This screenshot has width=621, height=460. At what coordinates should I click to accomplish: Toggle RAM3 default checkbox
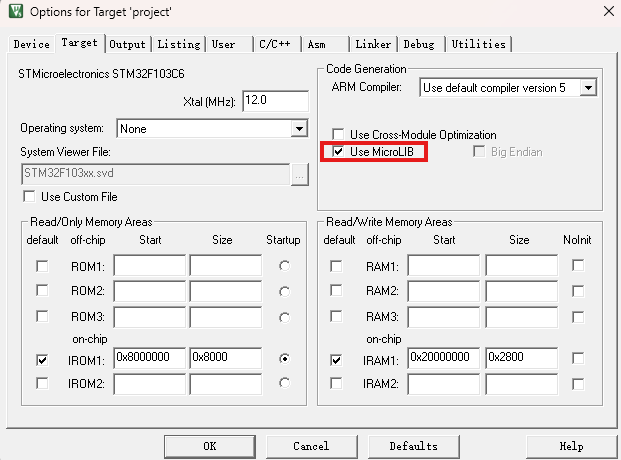tap(336, 316)
